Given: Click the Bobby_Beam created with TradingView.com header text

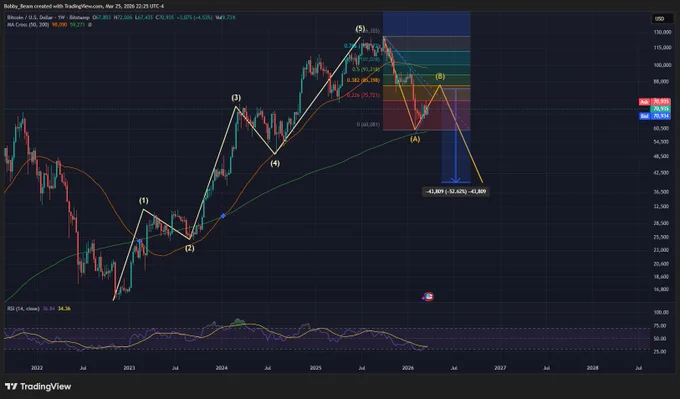Looking at the screenshot, I should click(x=84, y=6).
